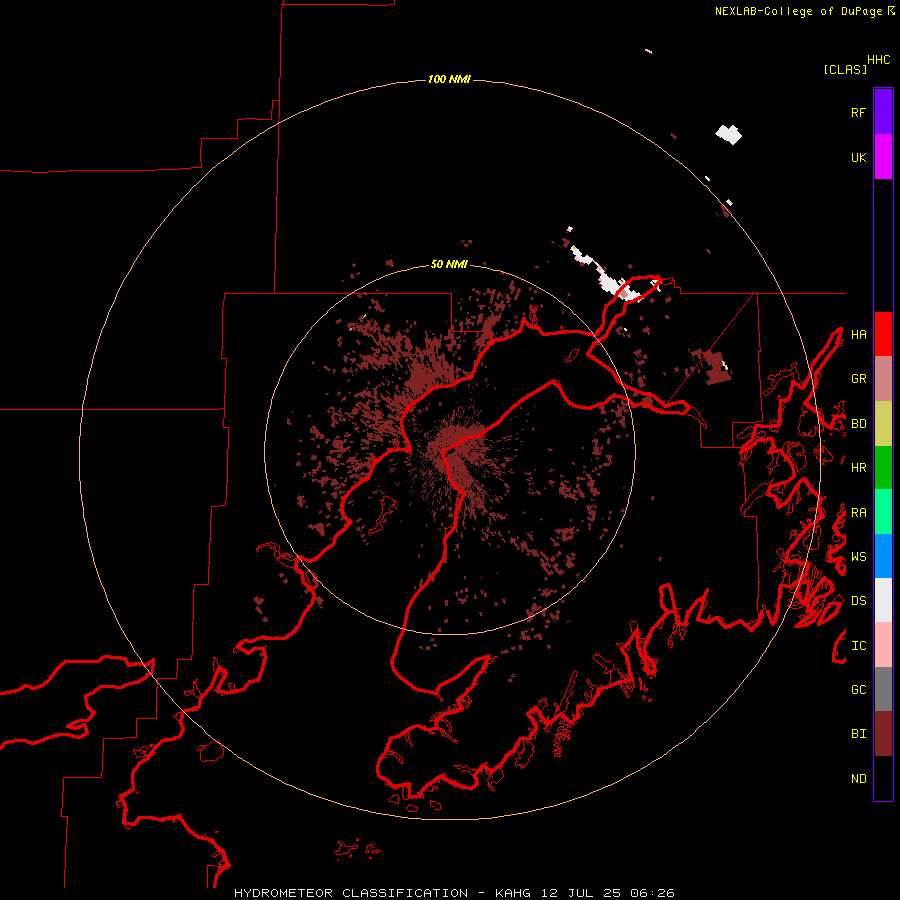Click the RF purple legend swatch
900x900 pixels.
click(x=883, y=112)
